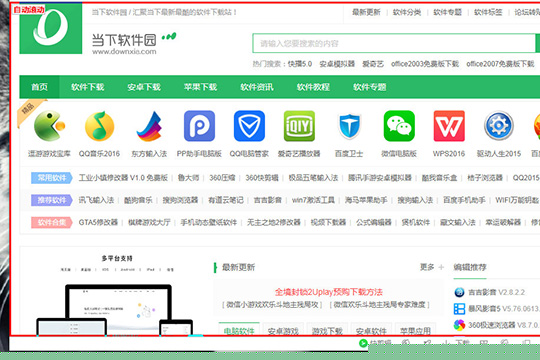Open the 苹果下载 navigation item
The height and width of the screenshot is (360, 540).
[x=200, y=87]
